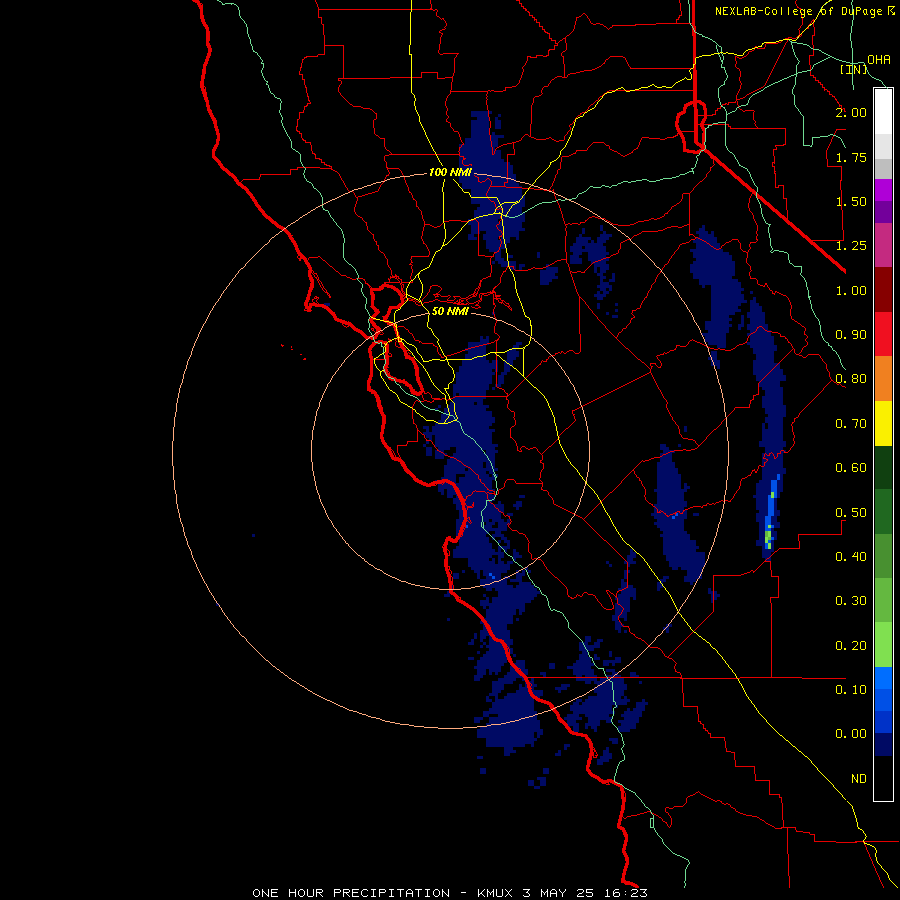This screenshot has width=900, height=900.
Task: Click the ND legend label
Action: (x=859, y=779)
